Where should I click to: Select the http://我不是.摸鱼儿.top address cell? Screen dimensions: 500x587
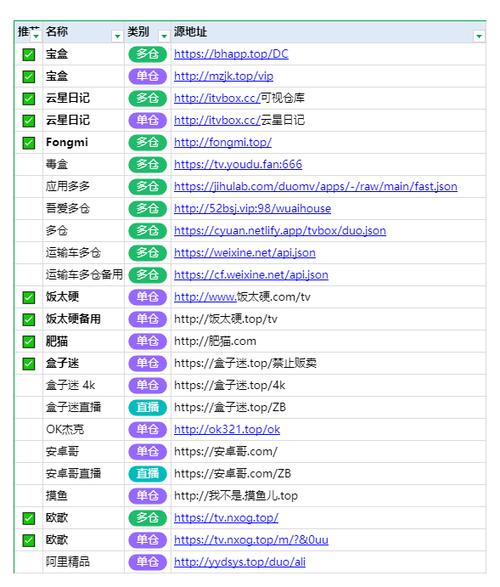coord(329,496)
